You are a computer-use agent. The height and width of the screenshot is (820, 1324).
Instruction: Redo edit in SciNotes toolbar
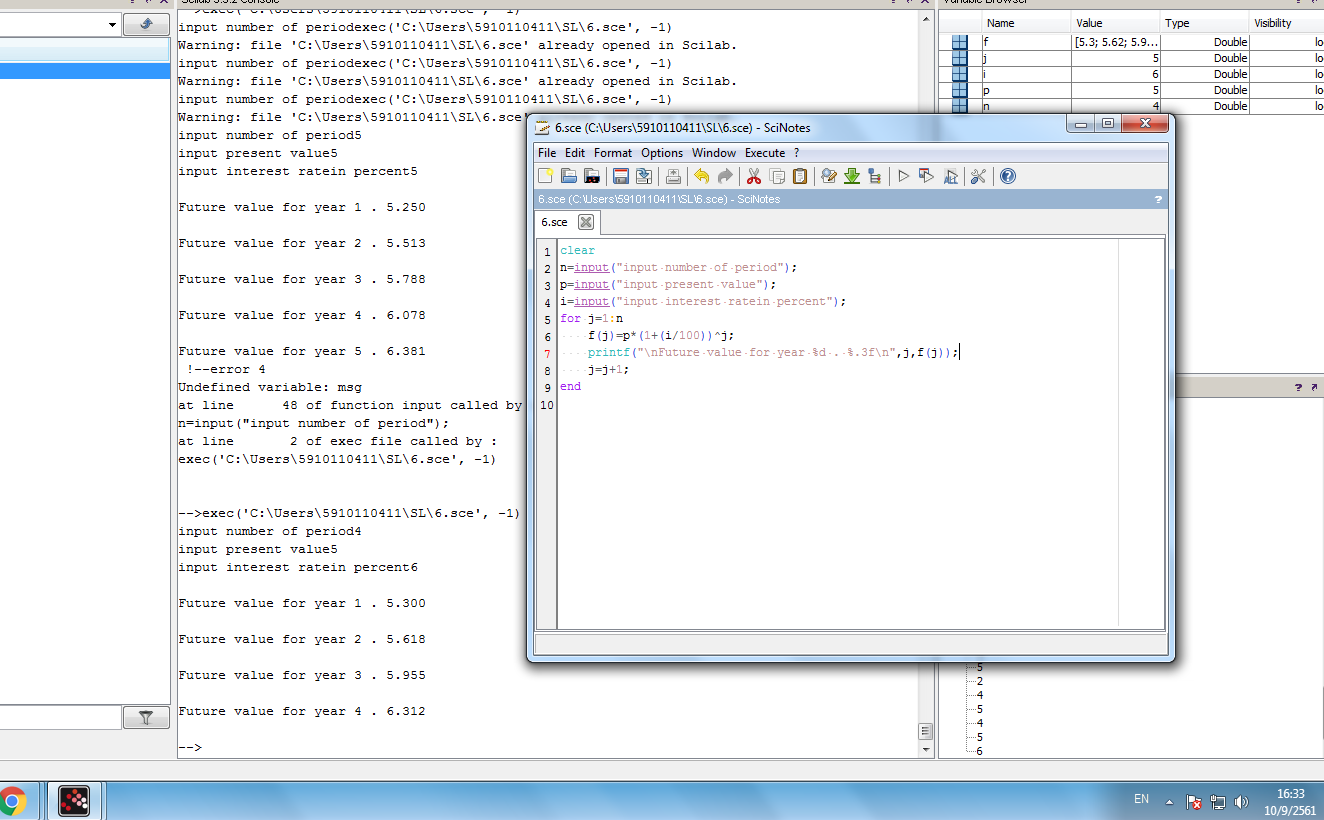[725, 176]
